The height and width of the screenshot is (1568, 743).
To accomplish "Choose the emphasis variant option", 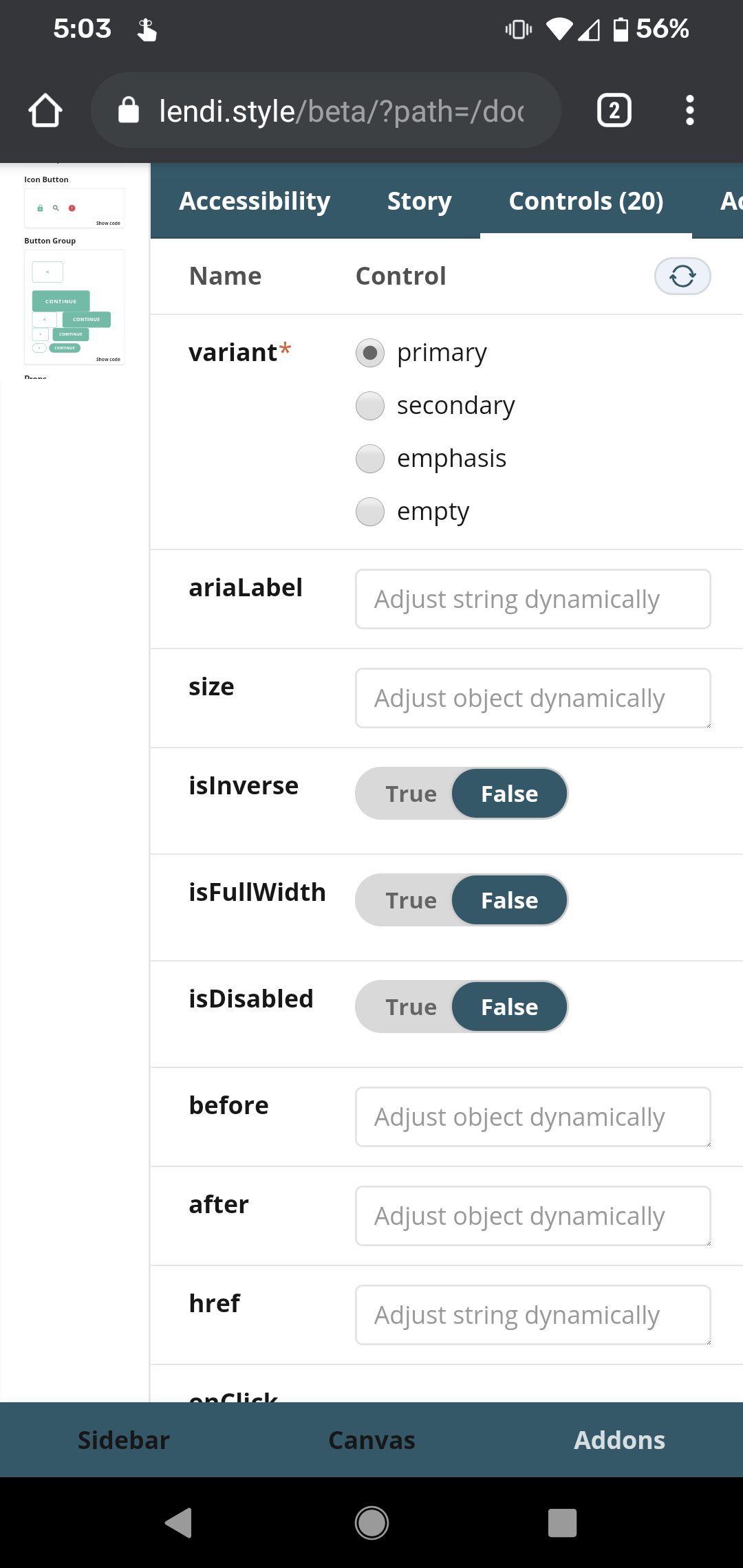I will (x=369, y=458).
